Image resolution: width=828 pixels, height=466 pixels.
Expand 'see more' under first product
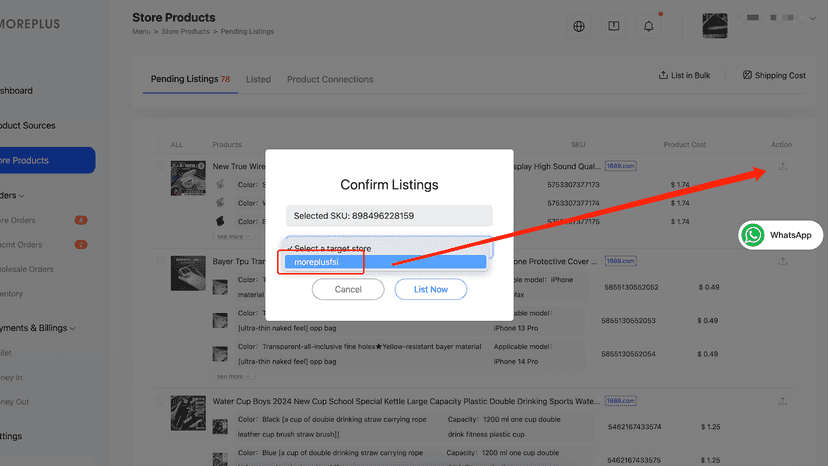tap(233, 237)
